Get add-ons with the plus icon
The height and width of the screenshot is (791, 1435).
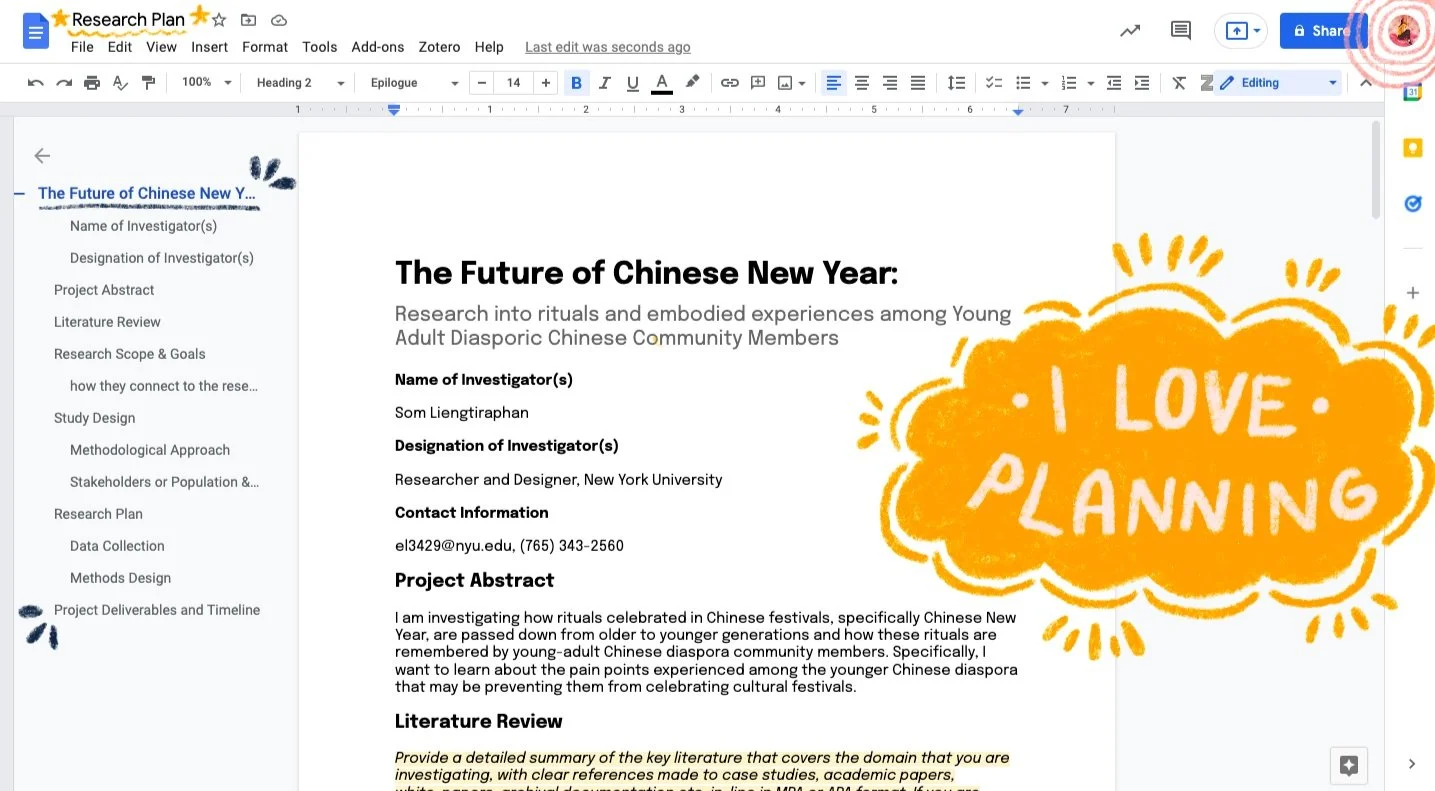point(1412,293)
